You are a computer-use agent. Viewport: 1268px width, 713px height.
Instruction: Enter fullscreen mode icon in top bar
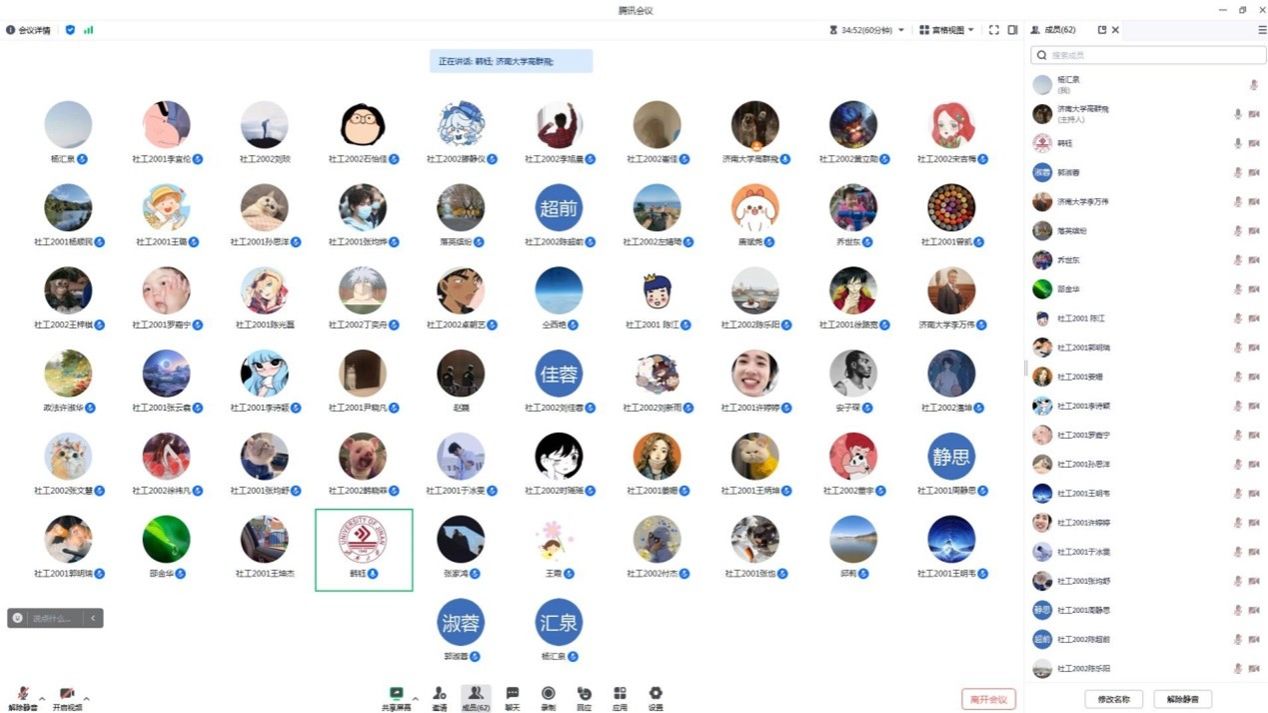[x=994, y=30]
